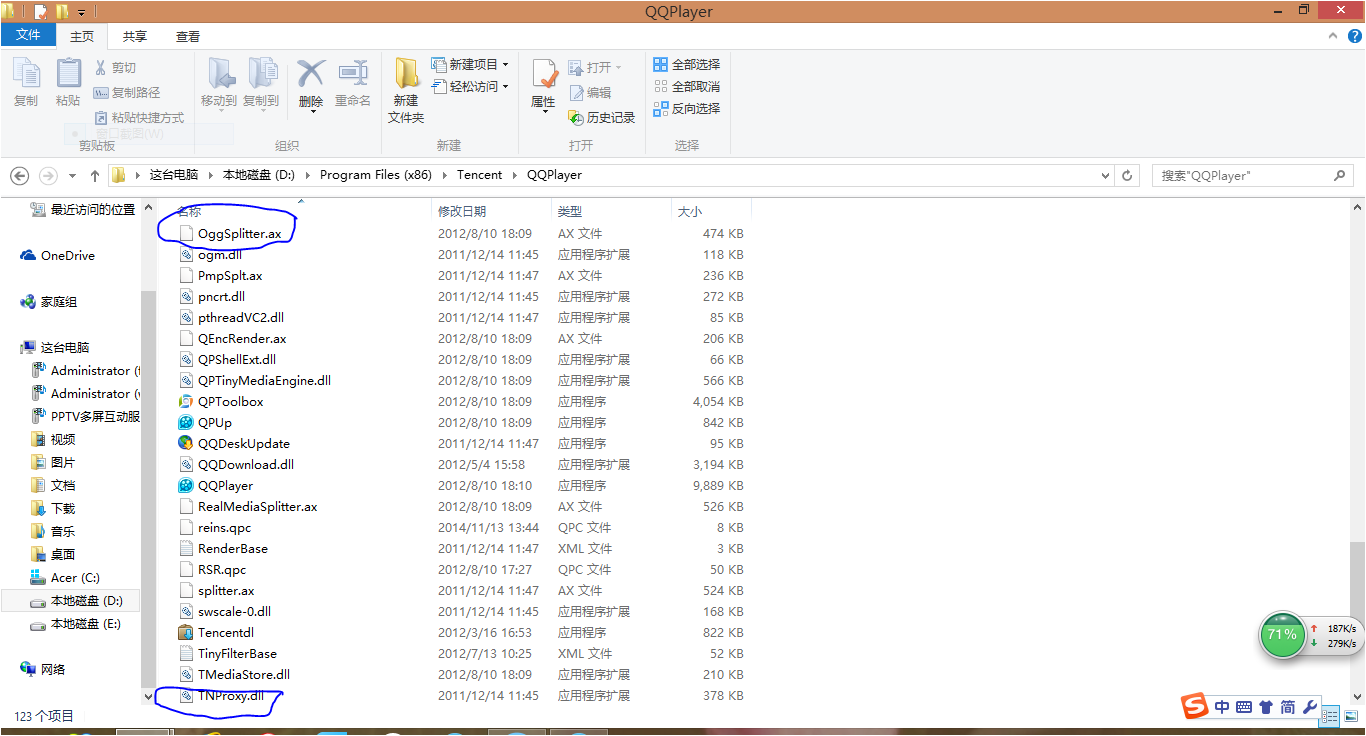This screenshot has width=1366, height=736.
Task: Switch to details view icon in status bar
Action: click(1331, 716)
